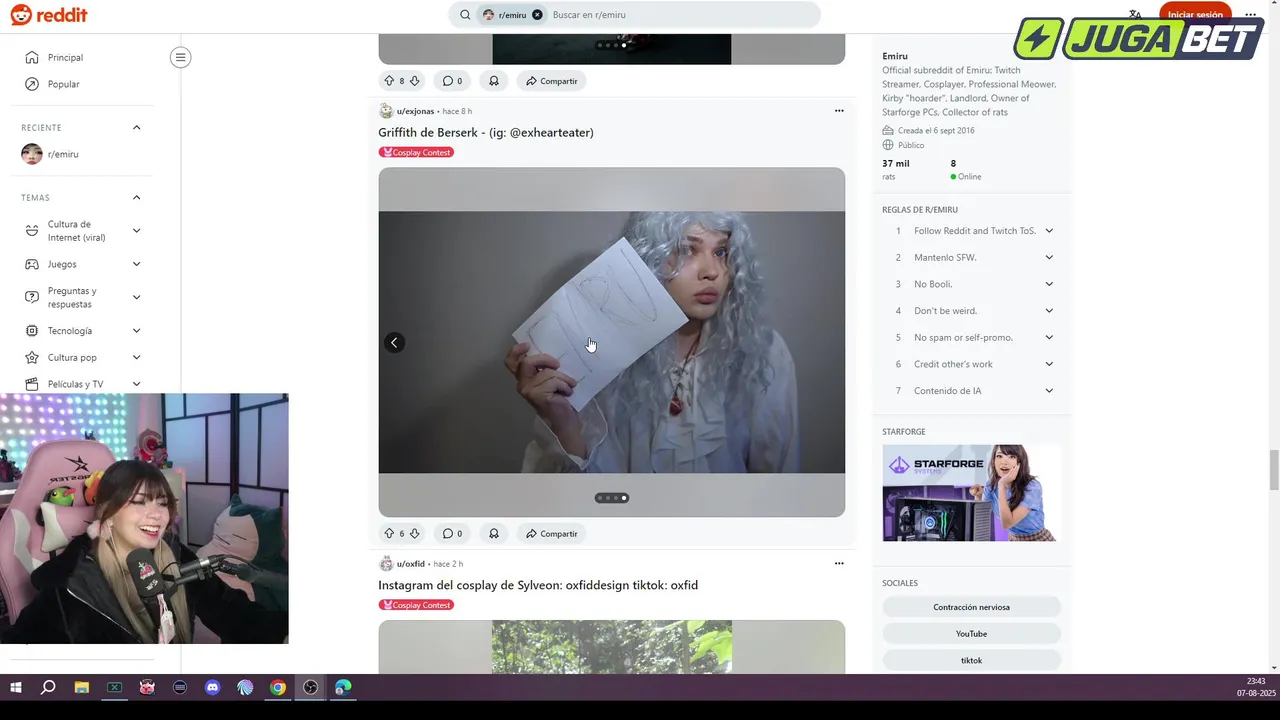This screenshot has width=1280, height=720.
Task: Click the Iniciar sesión button
Action: click(1195, 15)
